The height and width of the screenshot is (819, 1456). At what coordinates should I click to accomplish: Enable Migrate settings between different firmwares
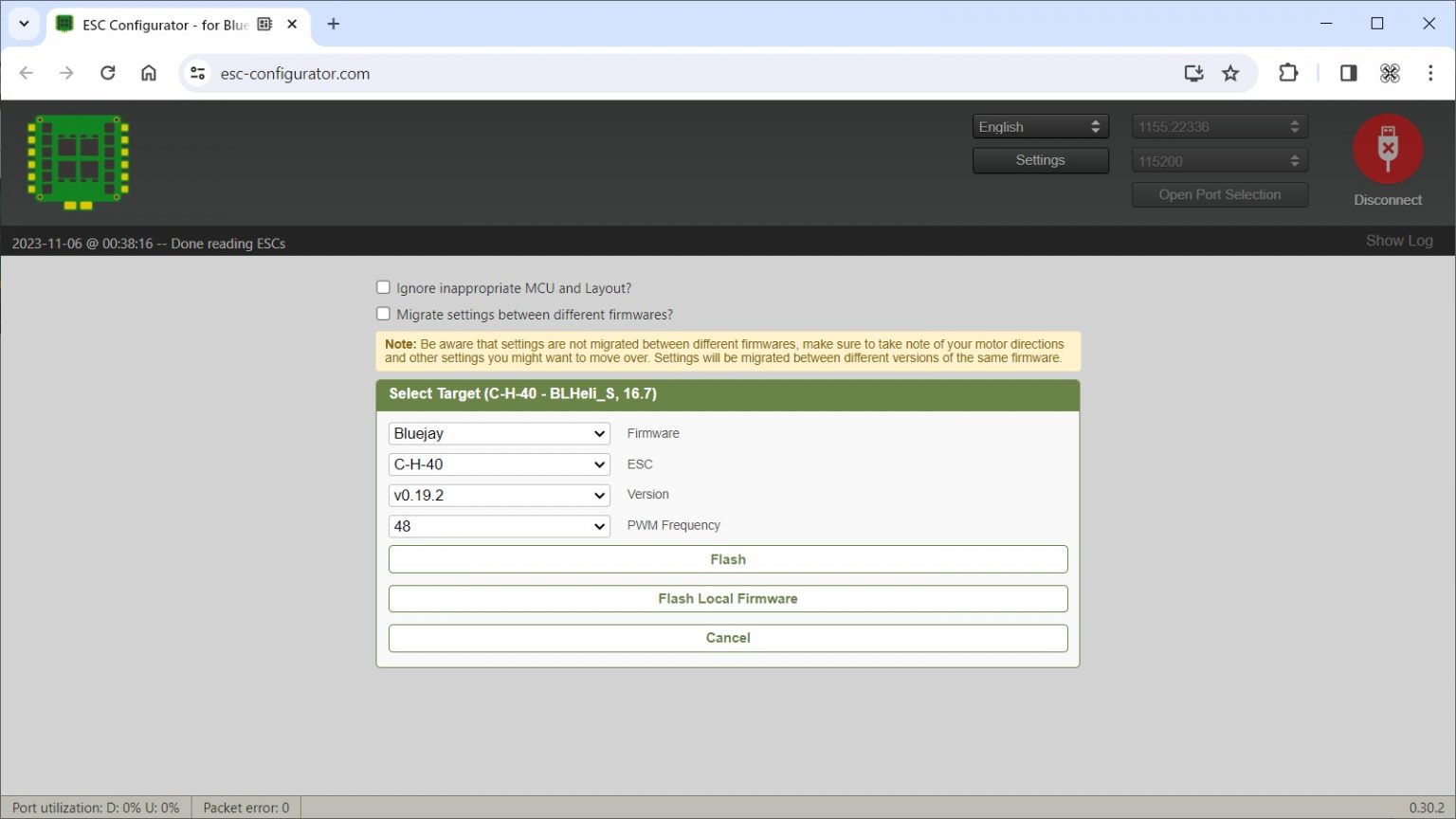click(x=383, y=314)
